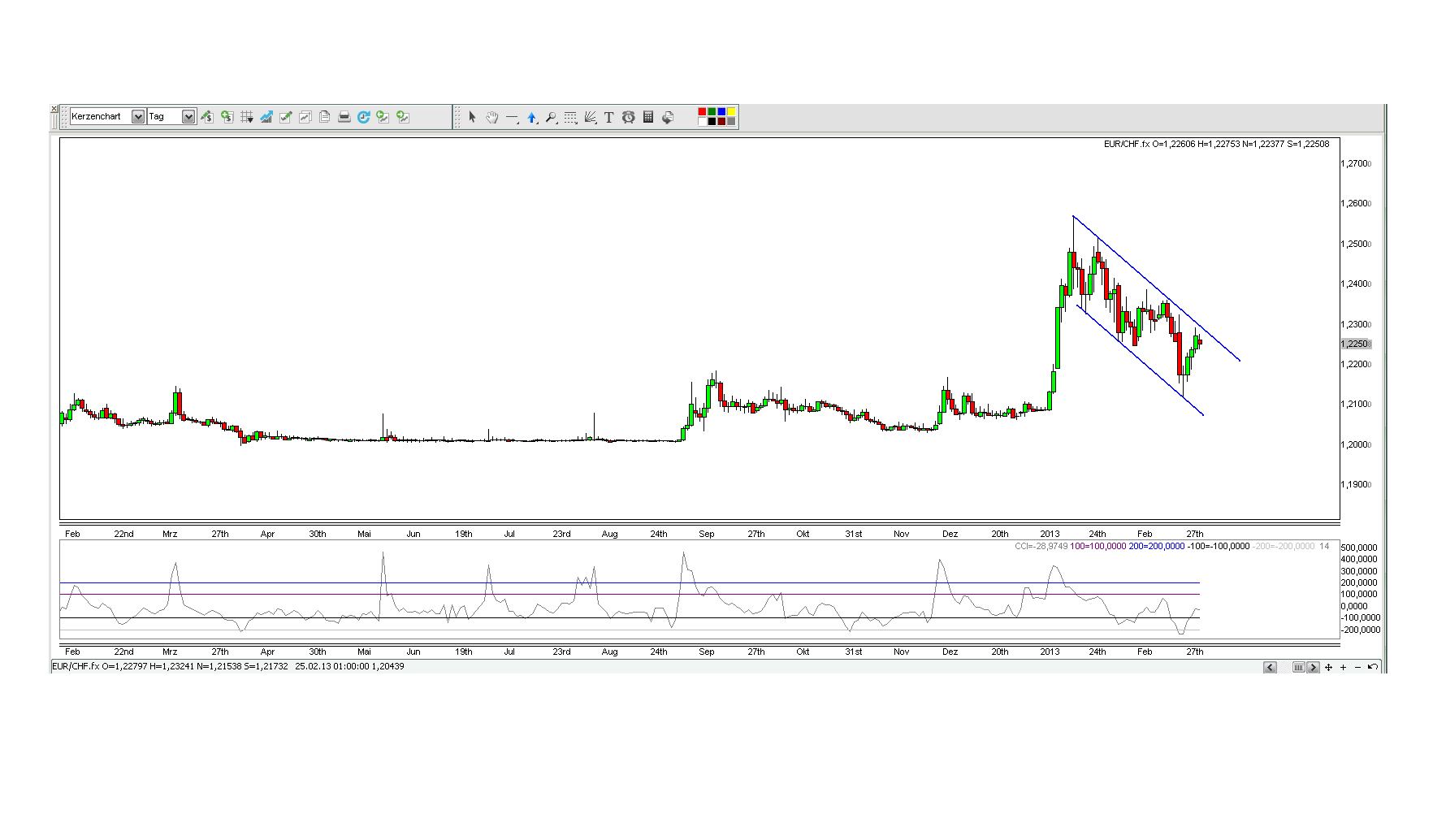
Task: Print the chart with the printer icon
Action: pos(344,117)
